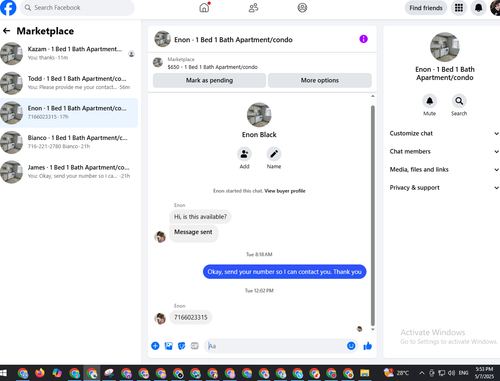This screenshot has width=500, height=381.
Task: Expand Chat members section
Action: (444, 151)
